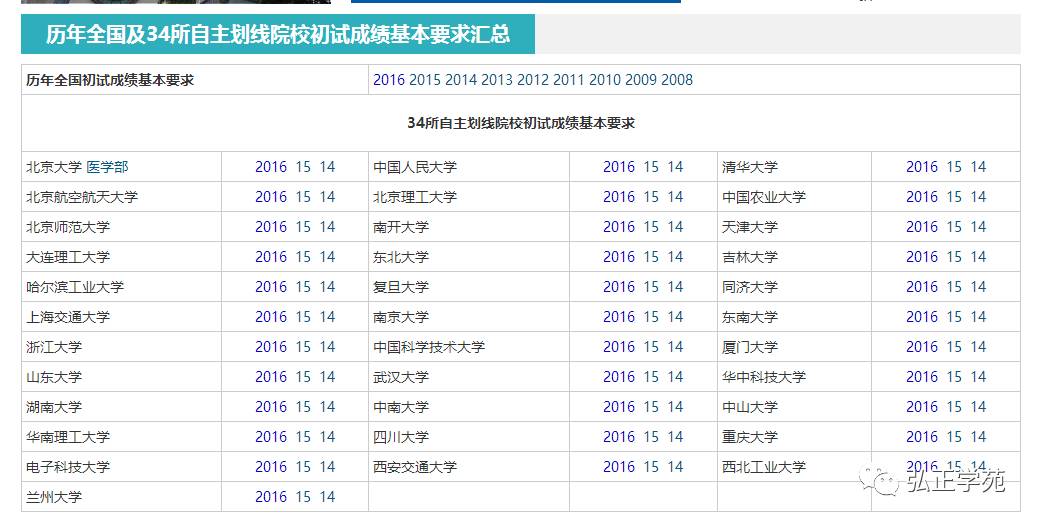Open the 15 link for 四川大学

651,437
